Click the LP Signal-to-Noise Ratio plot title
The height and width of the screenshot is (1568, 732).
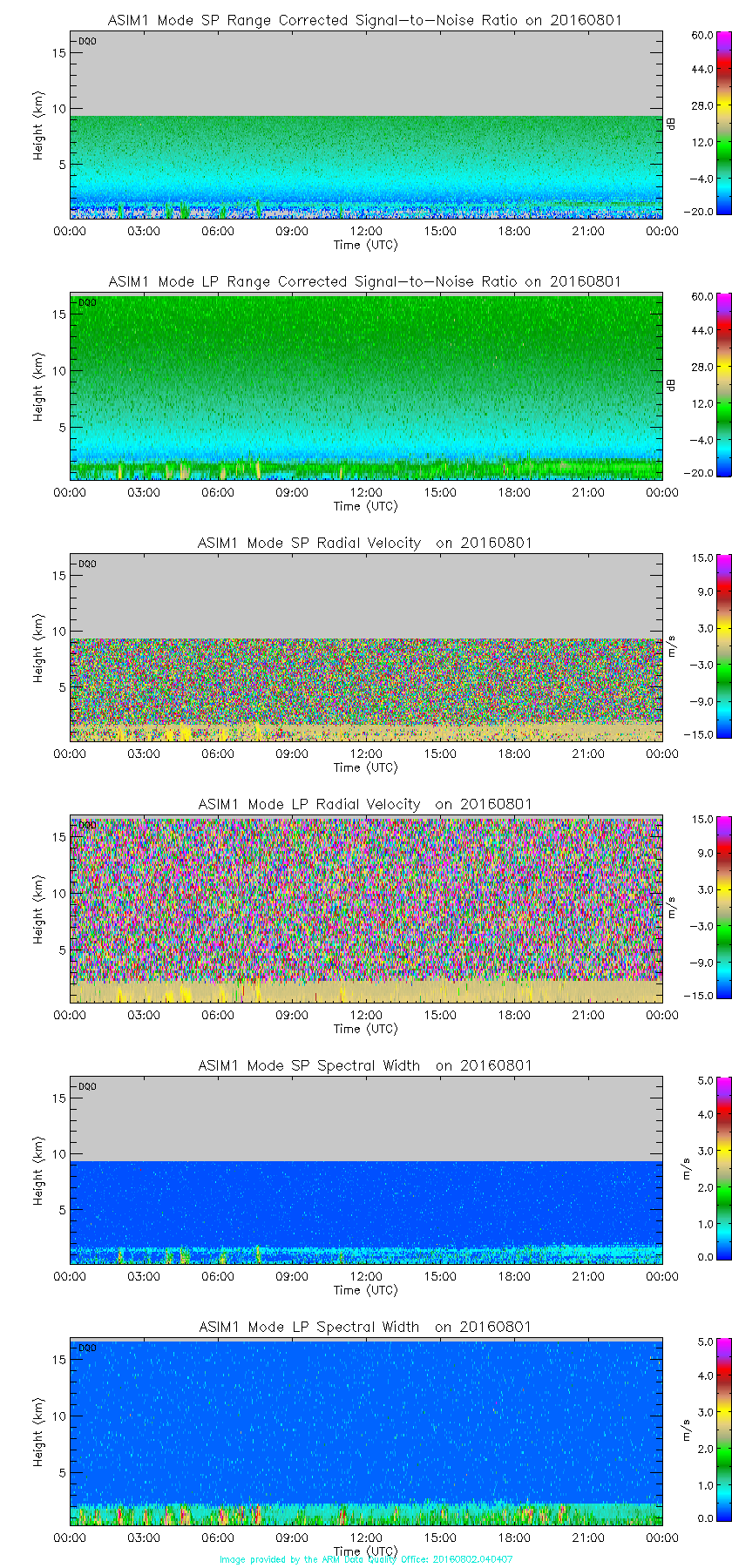pos(365,281)
